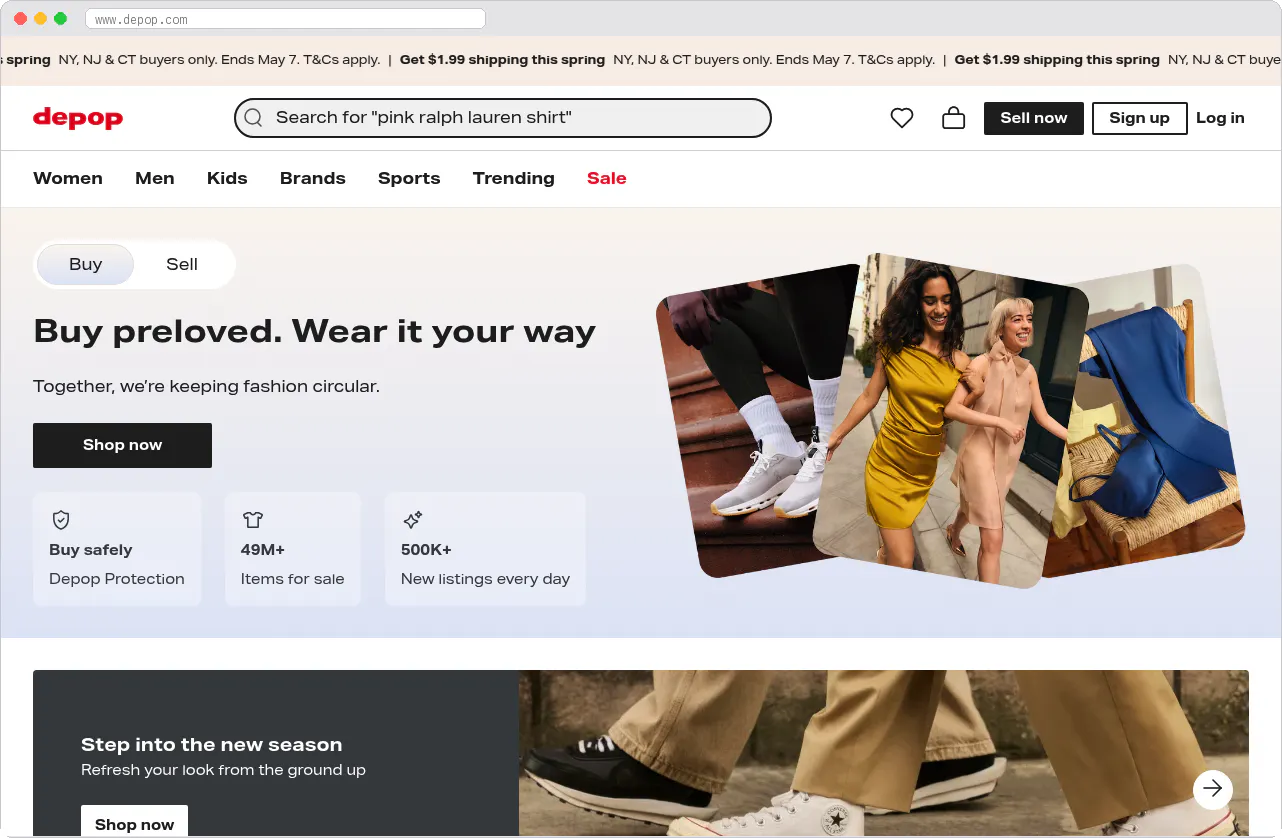1282x838 pixels.
Task: Switch to the Sell tab
Action: (x=181, y=264)
